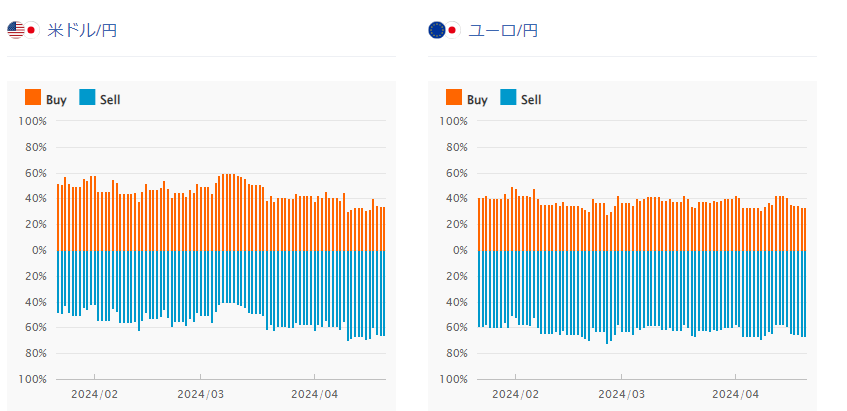Click blue Sell swatch in 米ドル/円 legend
847x411 pixels.
coord(87,98)
